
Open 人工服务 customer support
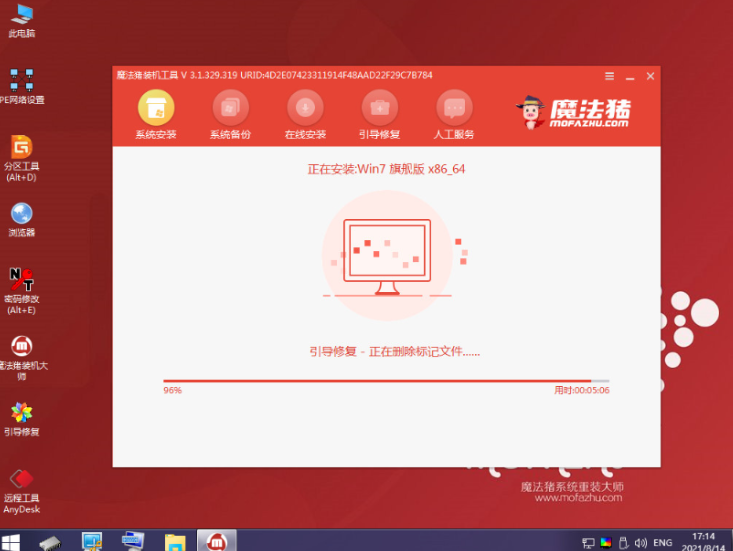[x=454, y=108]
